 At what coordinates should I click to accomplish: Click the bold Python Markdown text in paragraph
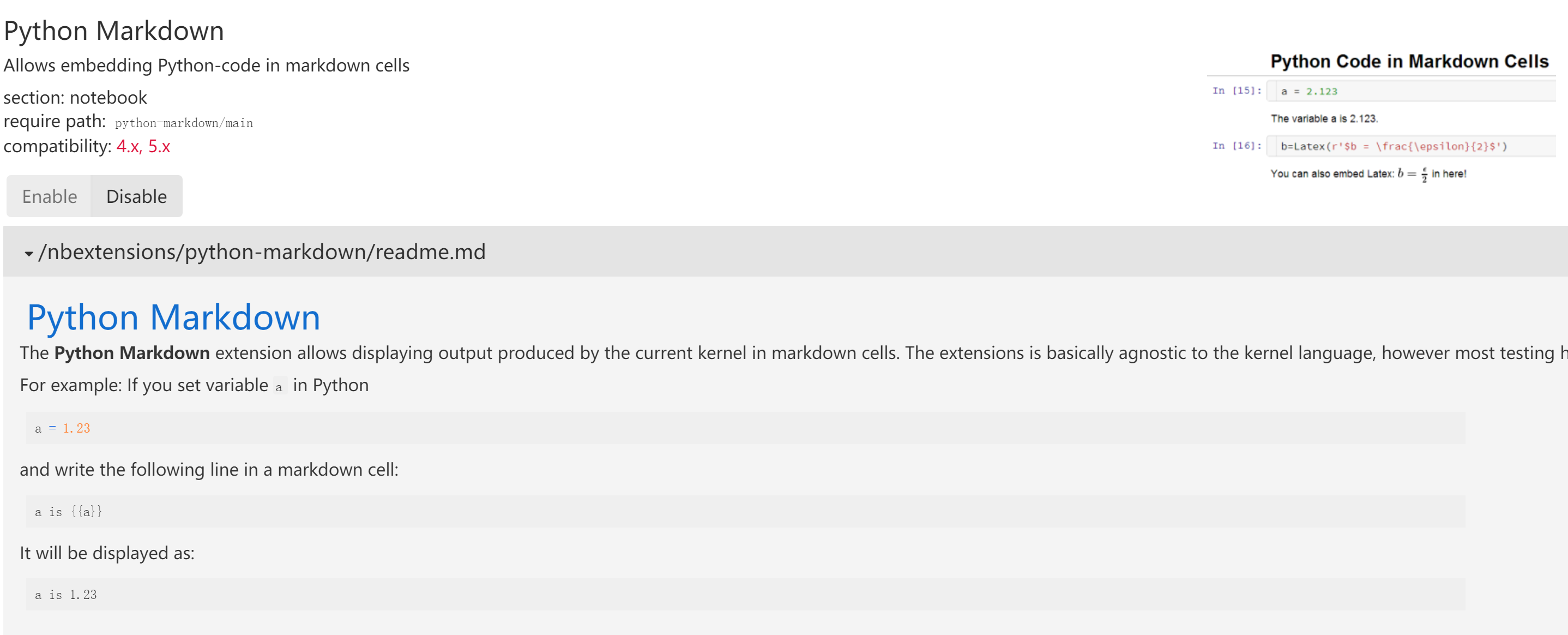click(x=131, y=352)
